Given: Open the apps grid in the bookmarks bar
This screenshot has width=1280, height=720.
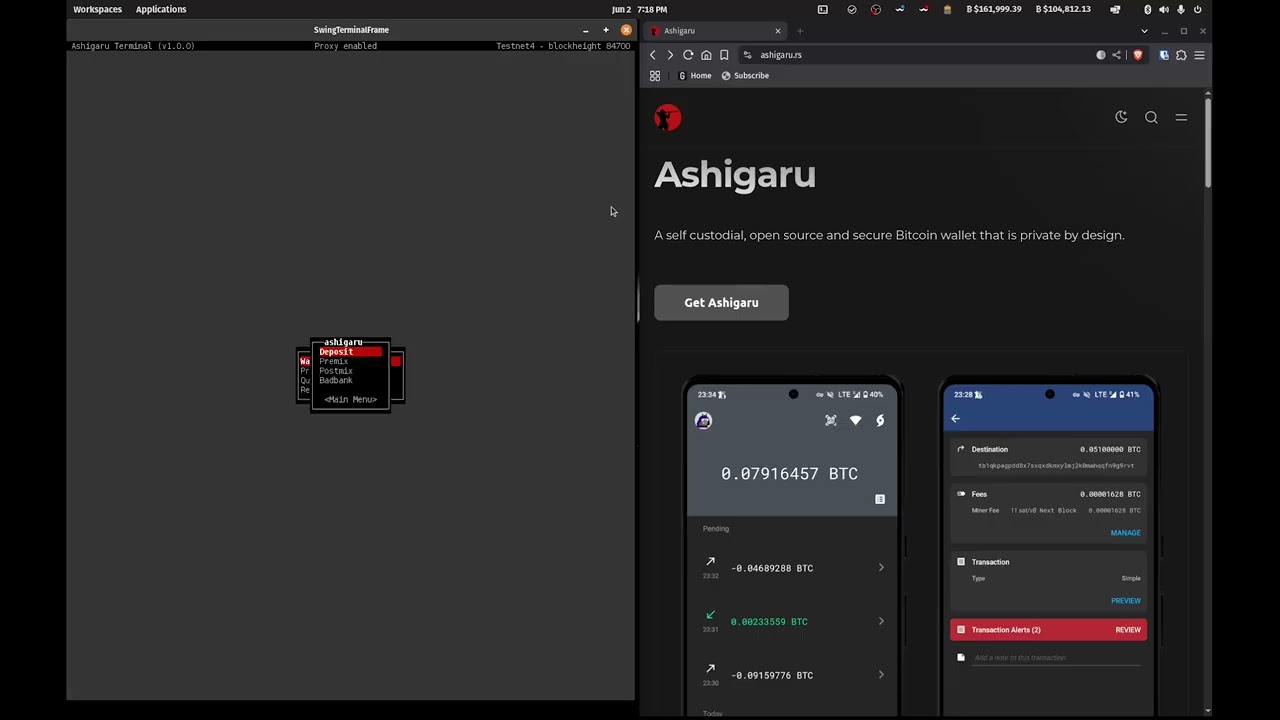Looking at the screenshot, I should [x=655, y=76].
